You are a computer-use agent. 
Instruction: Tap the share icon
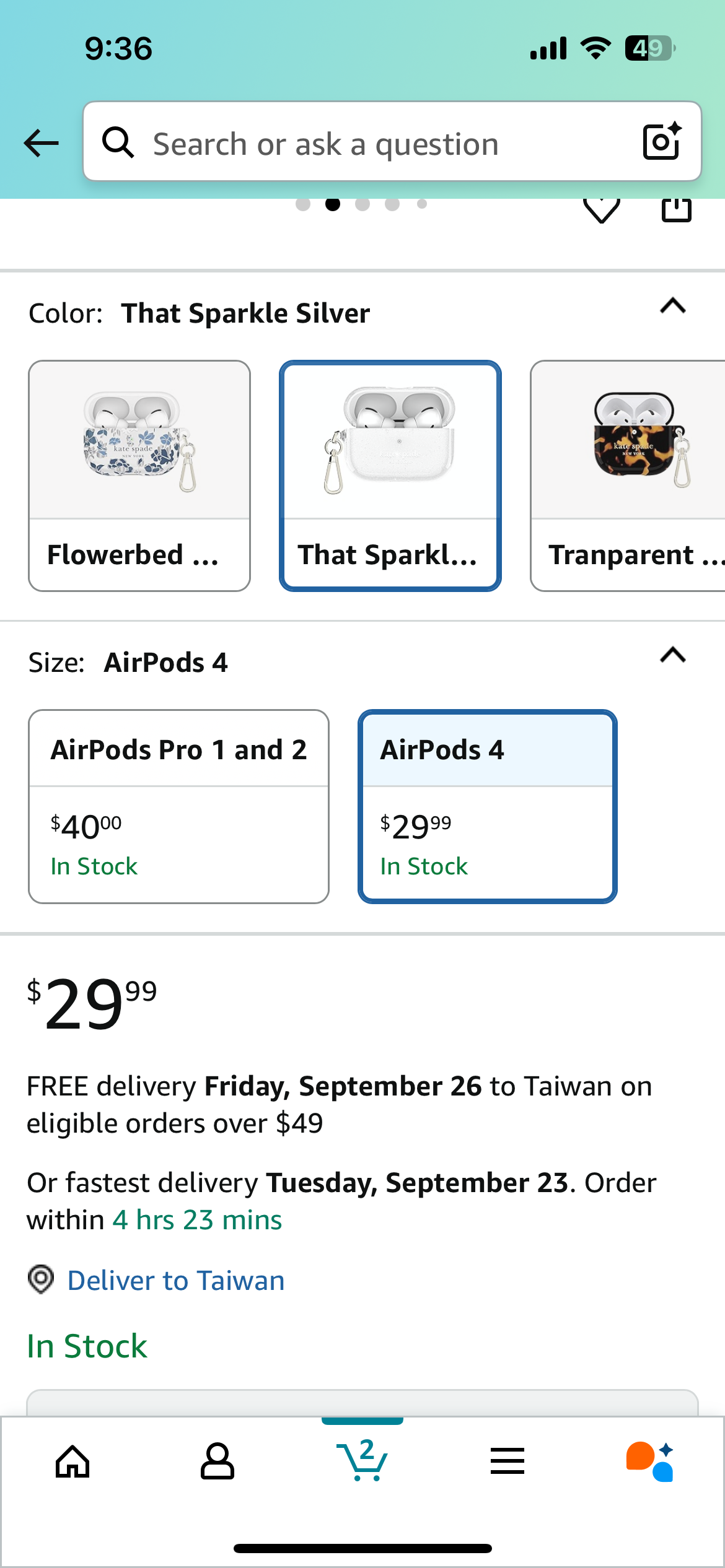pos(676,209)
